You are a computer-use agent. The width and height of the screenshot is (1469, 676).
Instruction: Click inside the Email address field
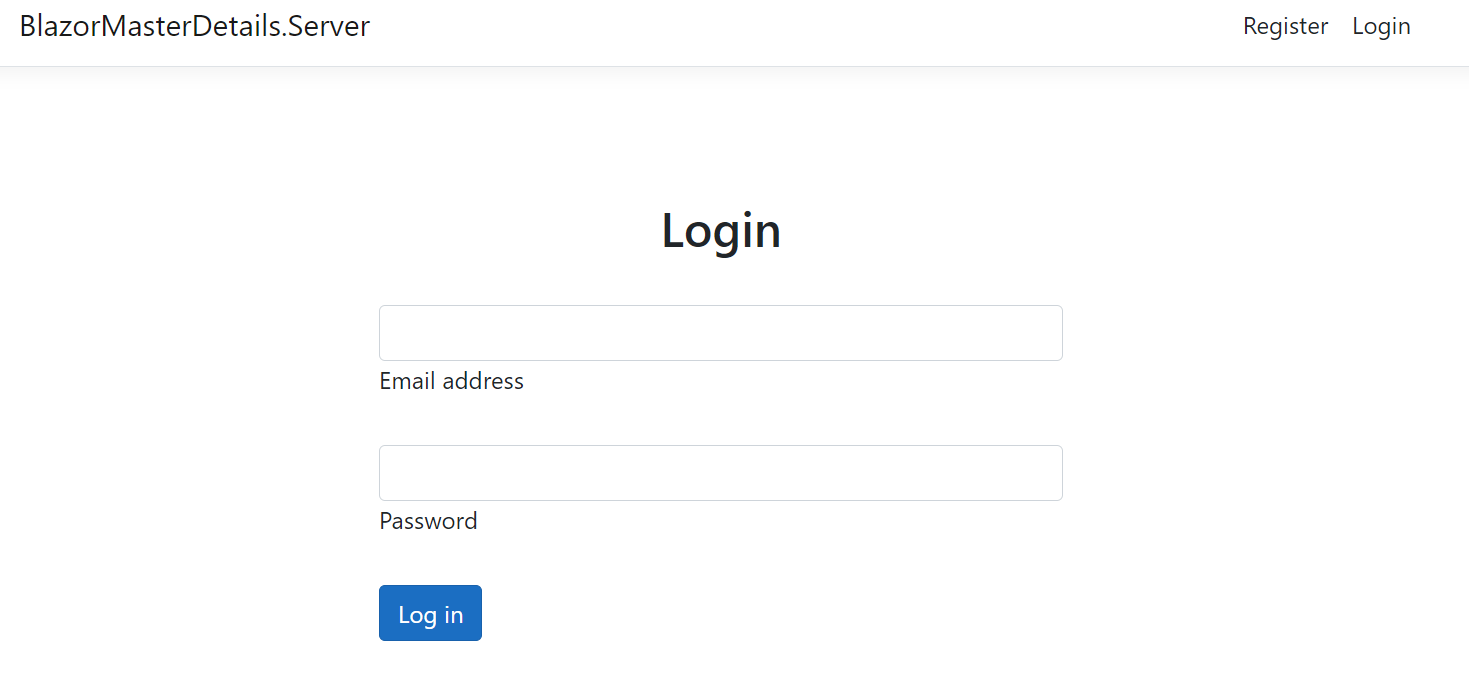(x=720, y=332)
